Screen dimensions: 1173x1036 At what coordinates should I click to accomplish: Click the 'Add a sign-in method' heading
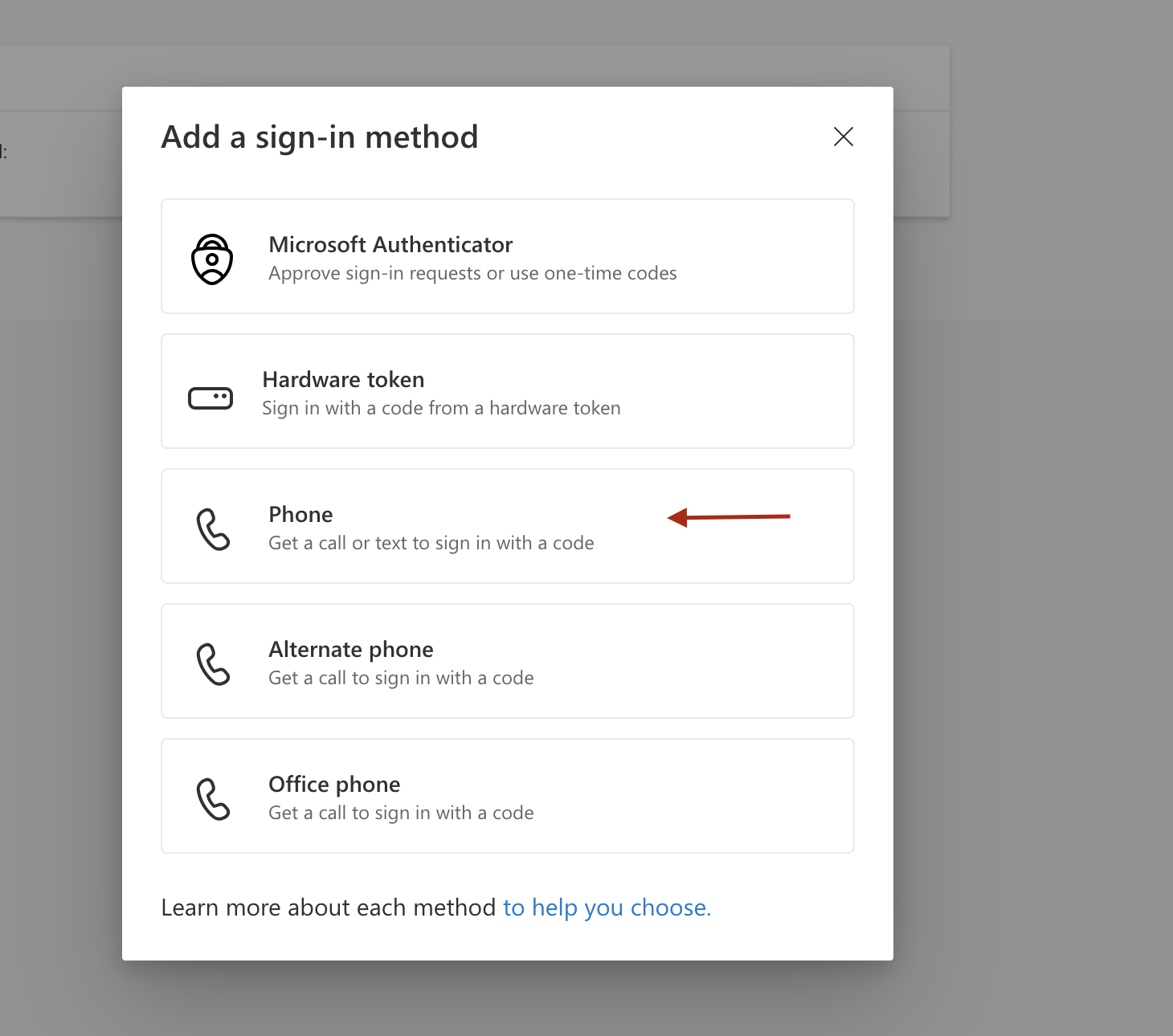coord(320,137)
